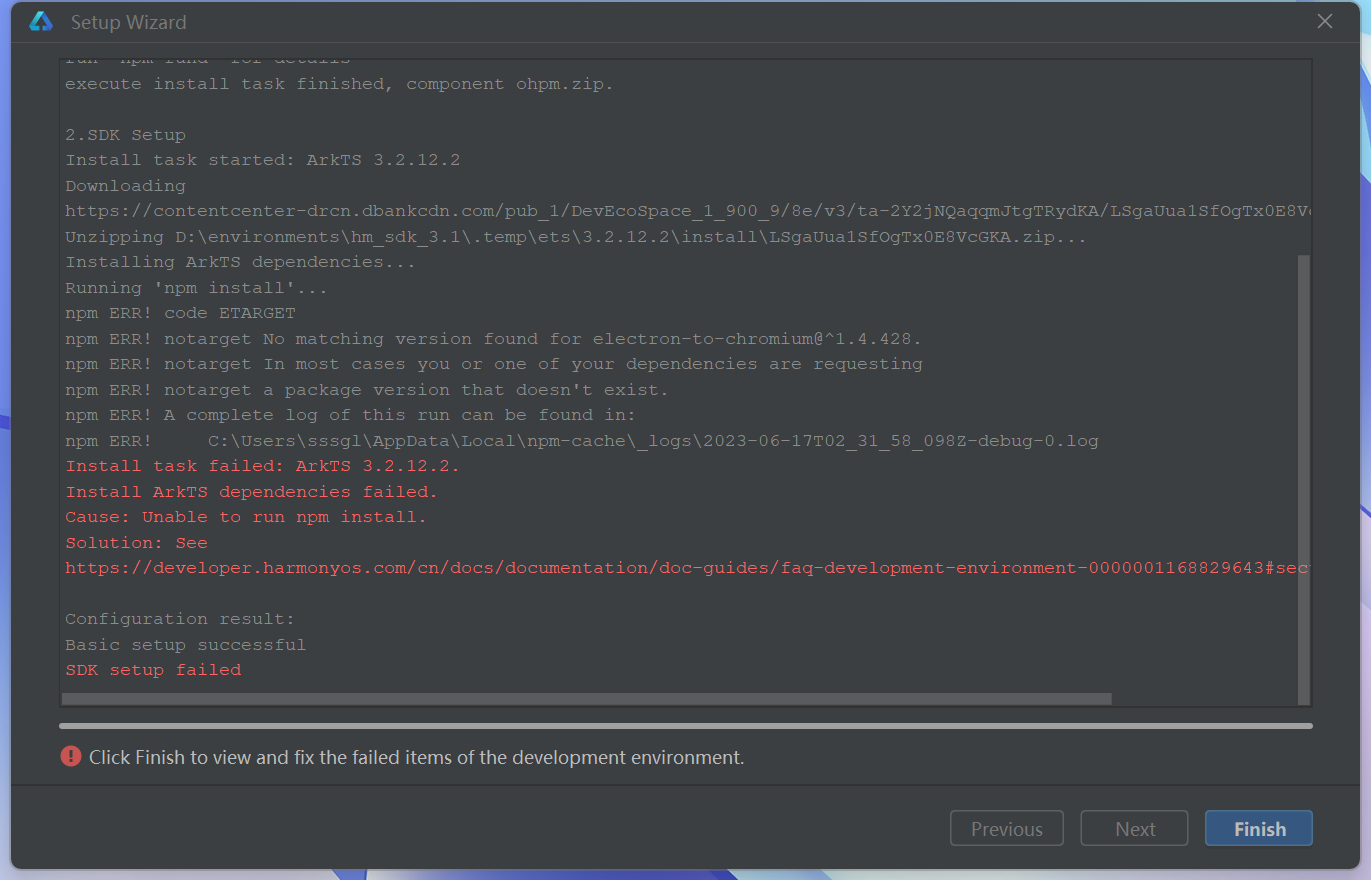
Task: Click the horizontal scrollbar of the log
Action: [x=587, y=699]
